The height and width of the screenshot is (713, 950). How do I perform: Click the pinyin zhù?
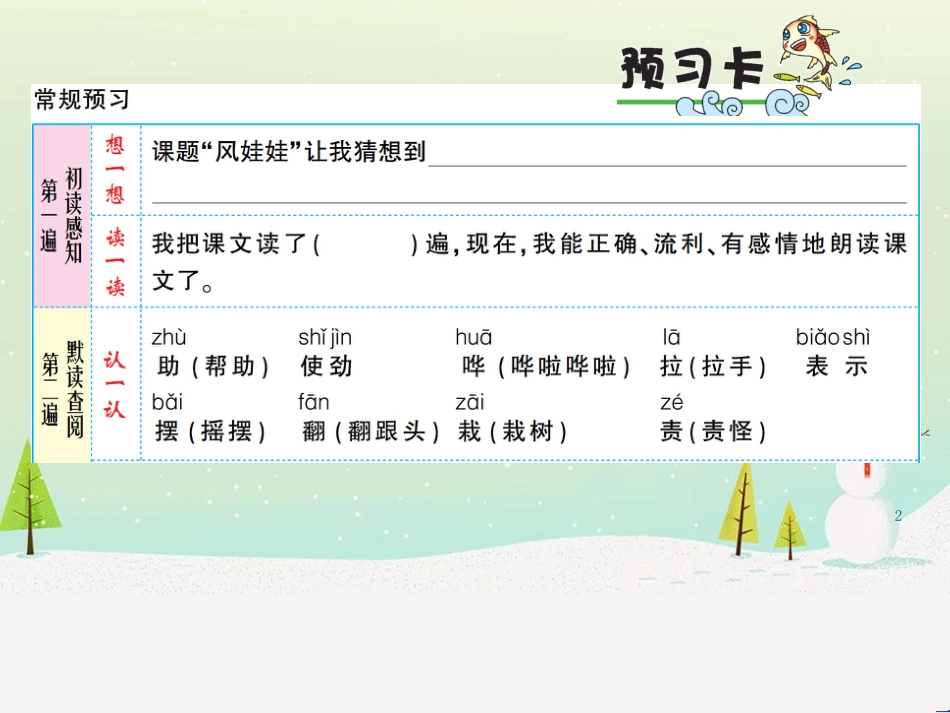click(x=168, y=337)
